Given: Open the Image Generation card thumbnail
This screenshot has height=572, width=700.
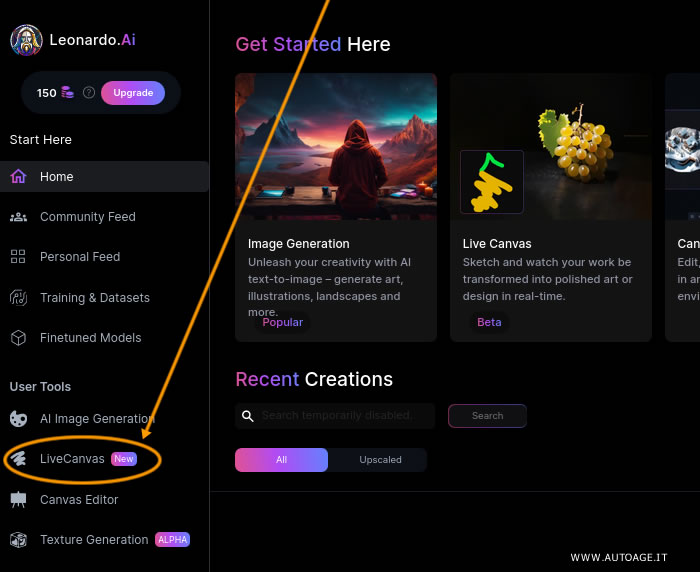Looking at the screenshot, I should (336, 146).
